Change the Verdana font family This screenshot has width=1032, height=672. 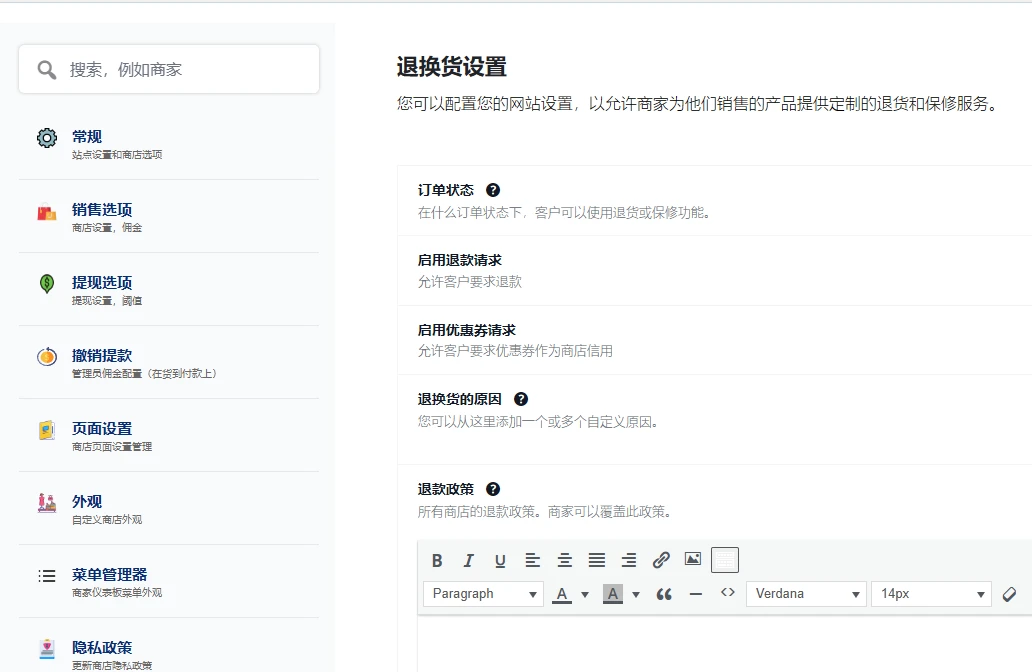(806, 594)
